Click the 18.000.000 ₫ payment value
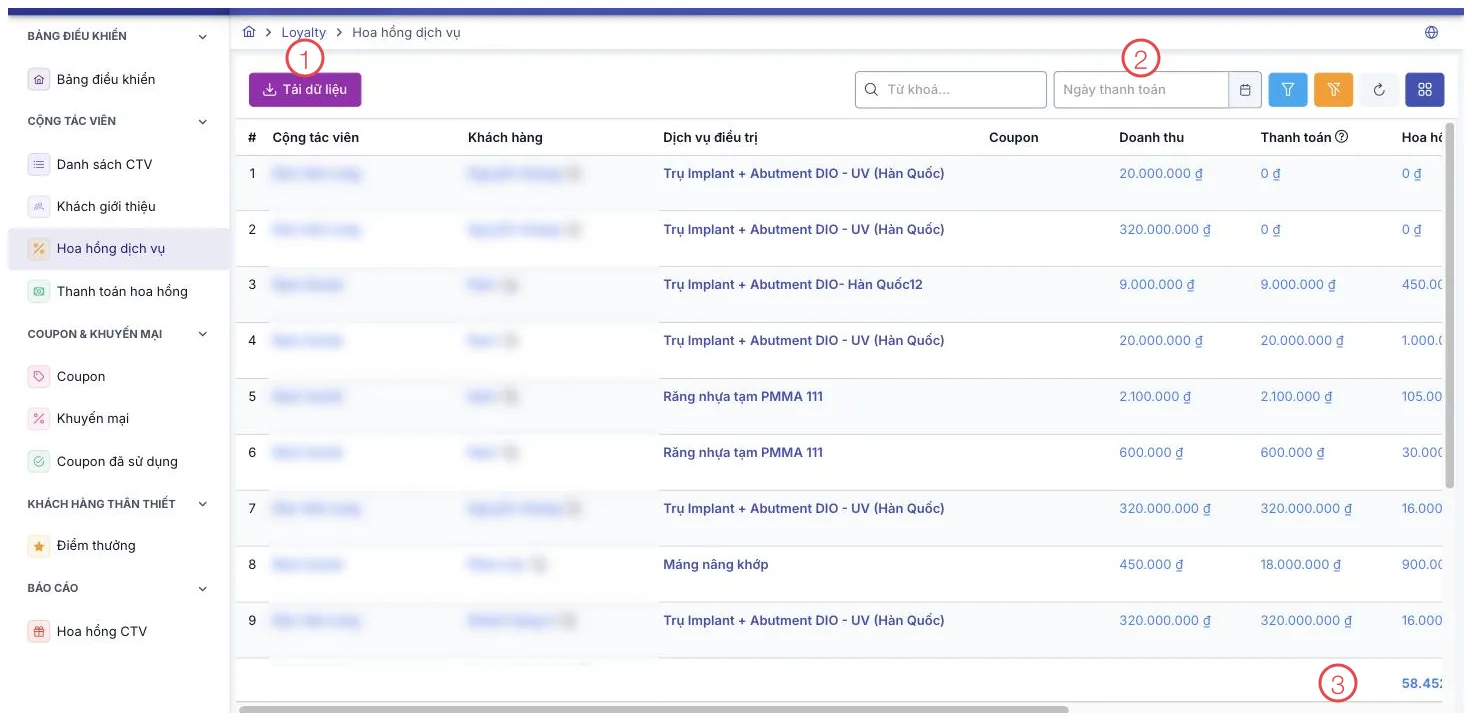This screenshot has width=1472, height=721. click(x=1301, y=564)
